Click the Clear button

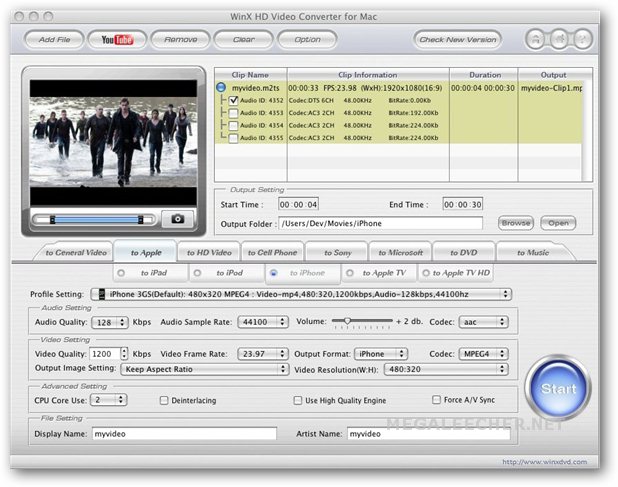244,39
